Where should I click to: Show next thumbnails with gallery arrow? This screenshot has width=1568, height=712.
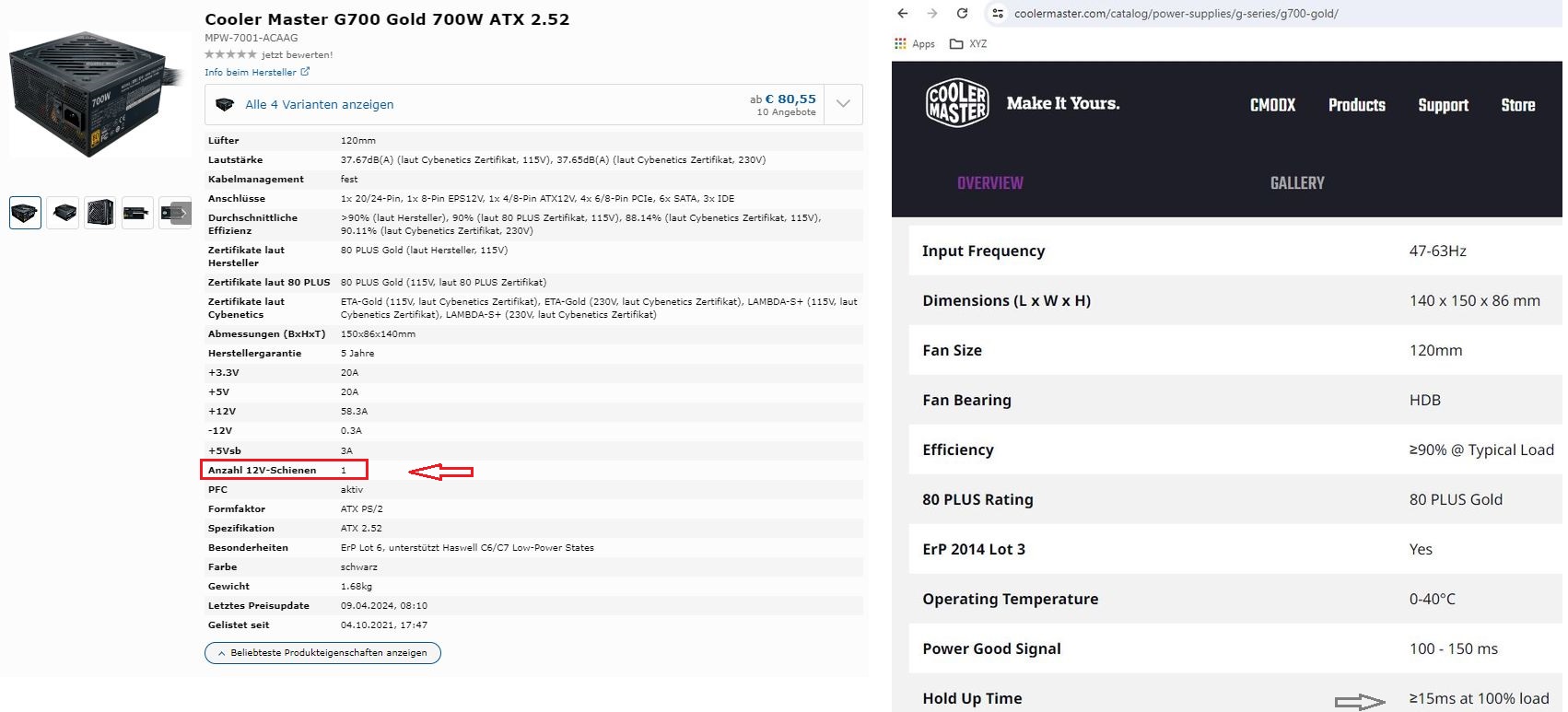(x=182, y=213)
